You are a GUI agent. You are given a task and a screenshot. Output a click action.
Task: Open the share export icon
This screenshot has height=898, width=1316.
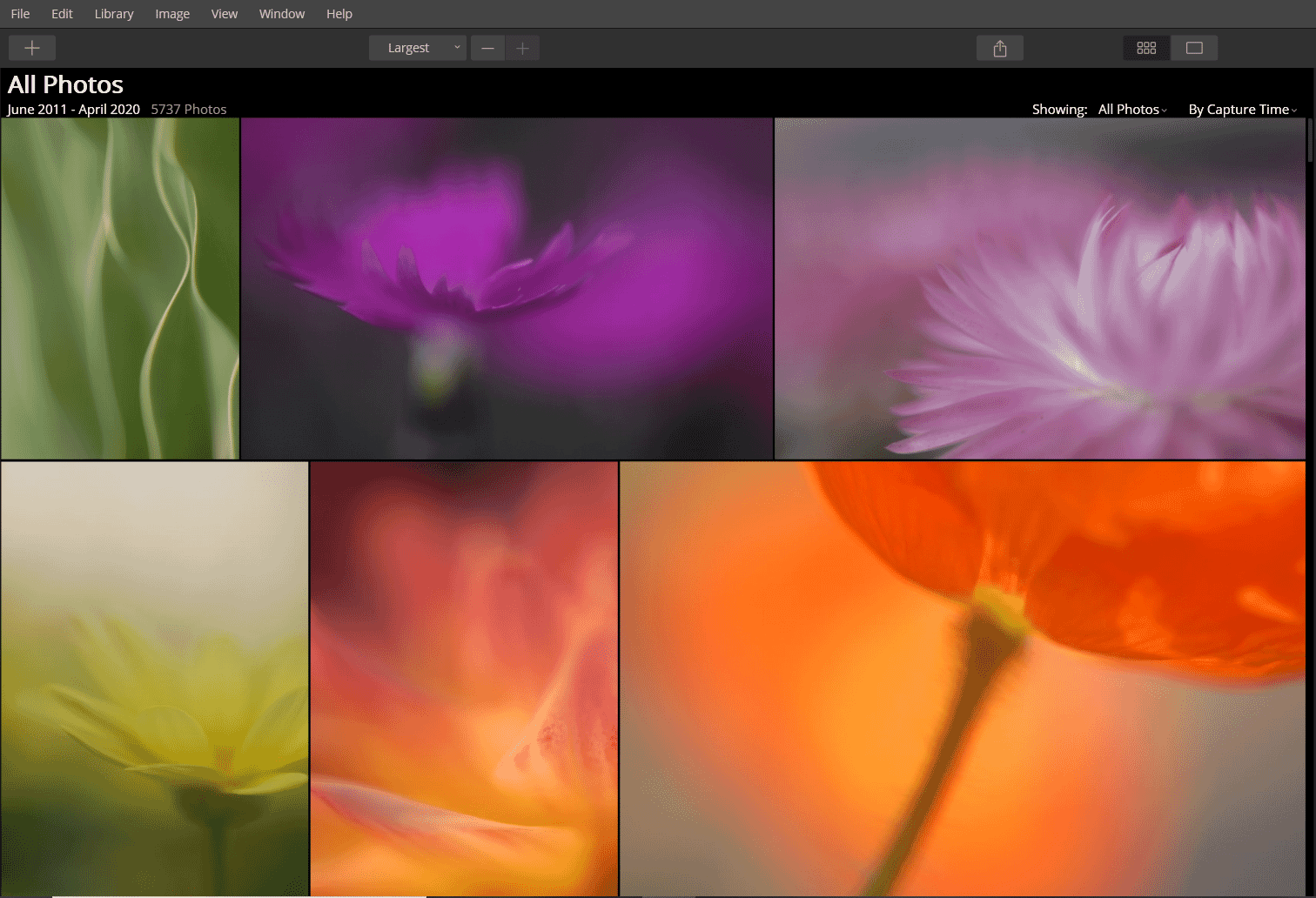1000,48
